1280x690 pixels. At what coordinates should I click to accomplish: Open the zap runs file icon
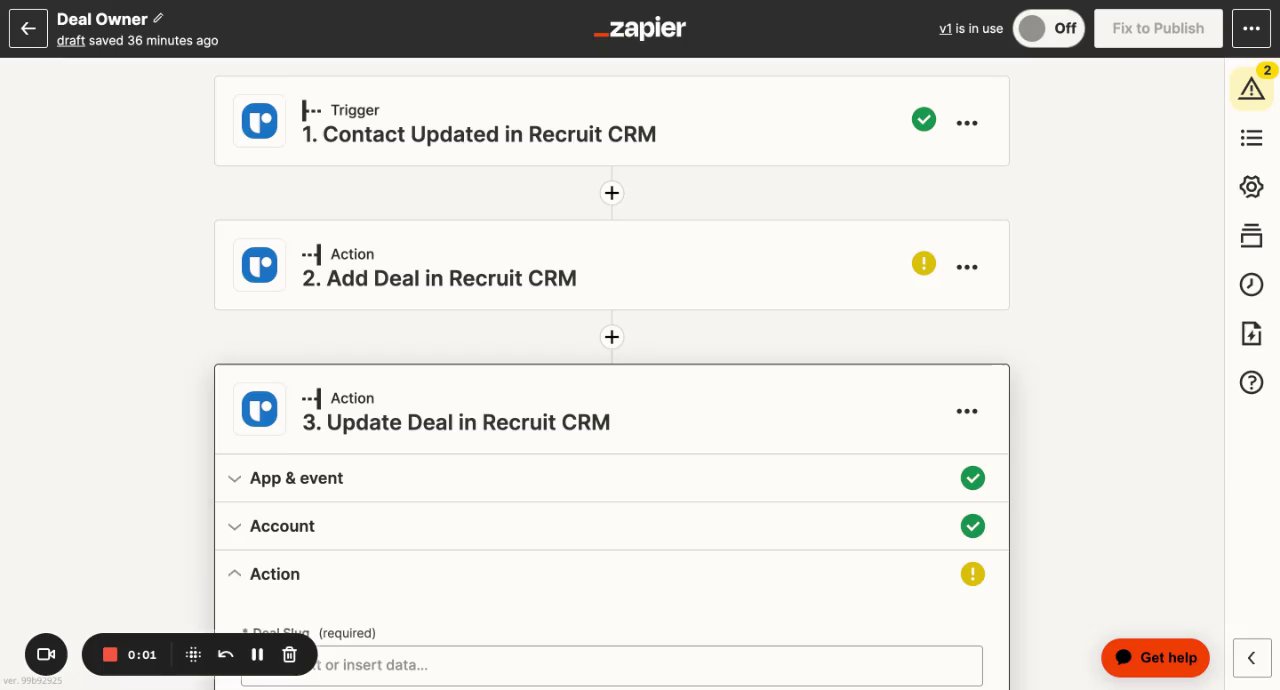click(x=1251, y=334)
